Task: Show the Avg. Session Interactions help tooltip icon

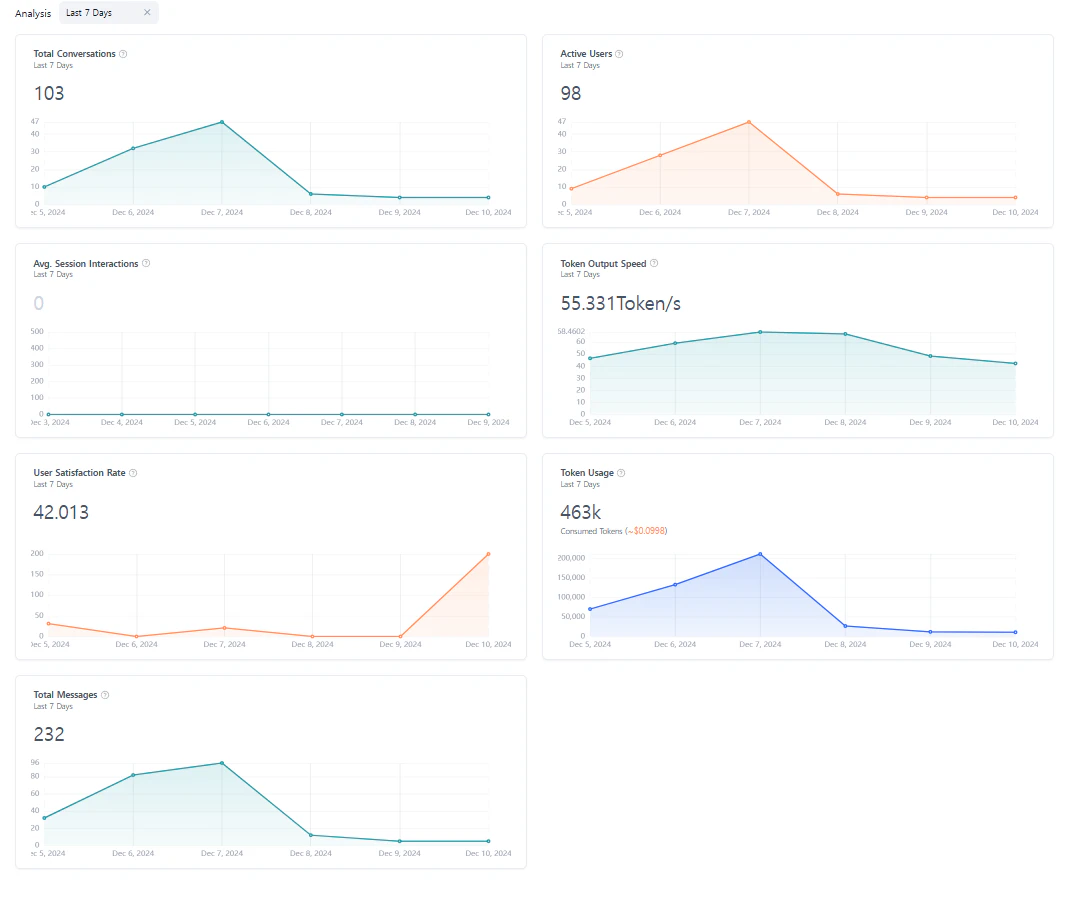Action: pyautogui.click(x=146, y=263)
